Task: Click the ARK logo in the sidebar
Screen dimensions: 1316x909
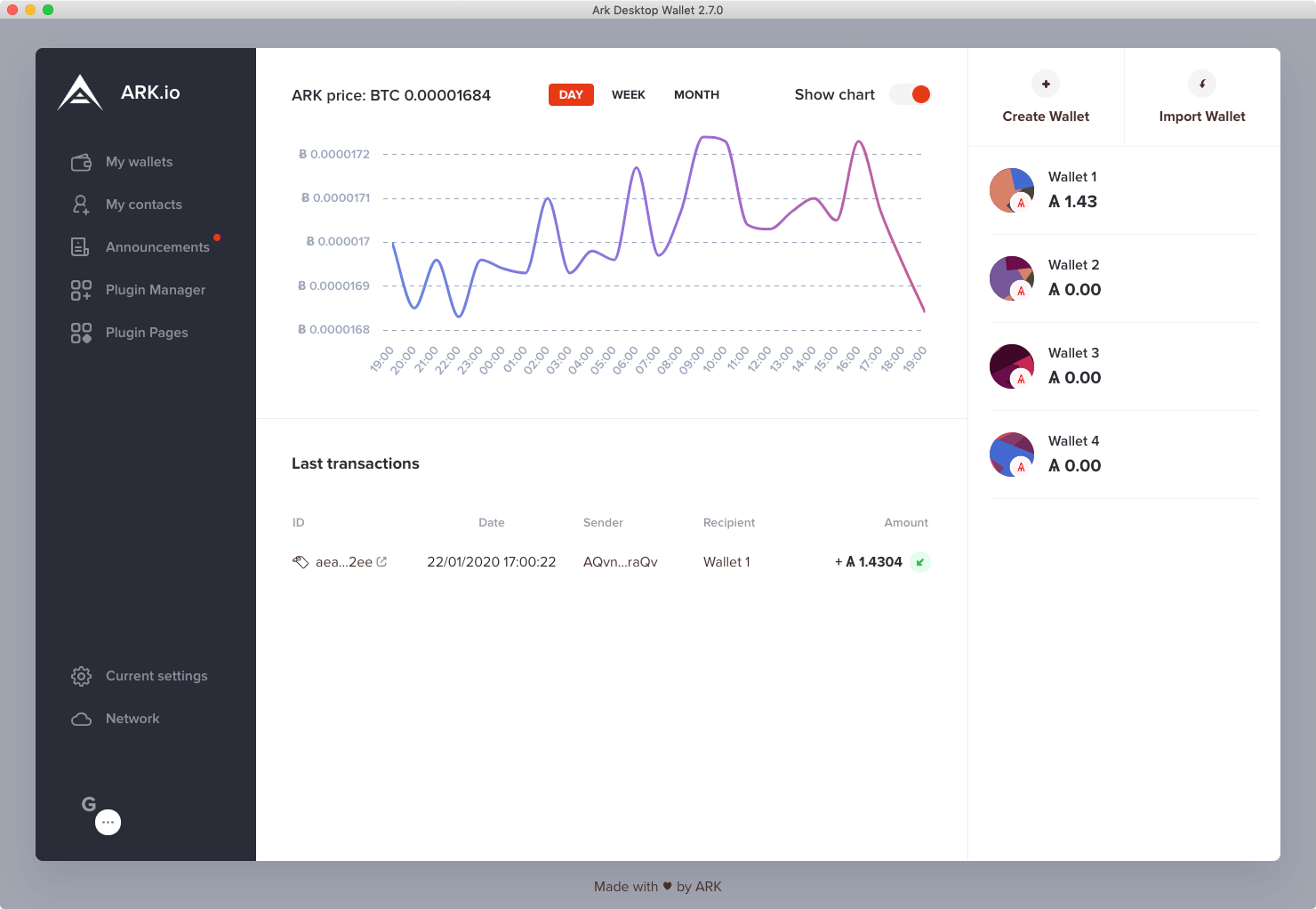Action: (80, 93)
